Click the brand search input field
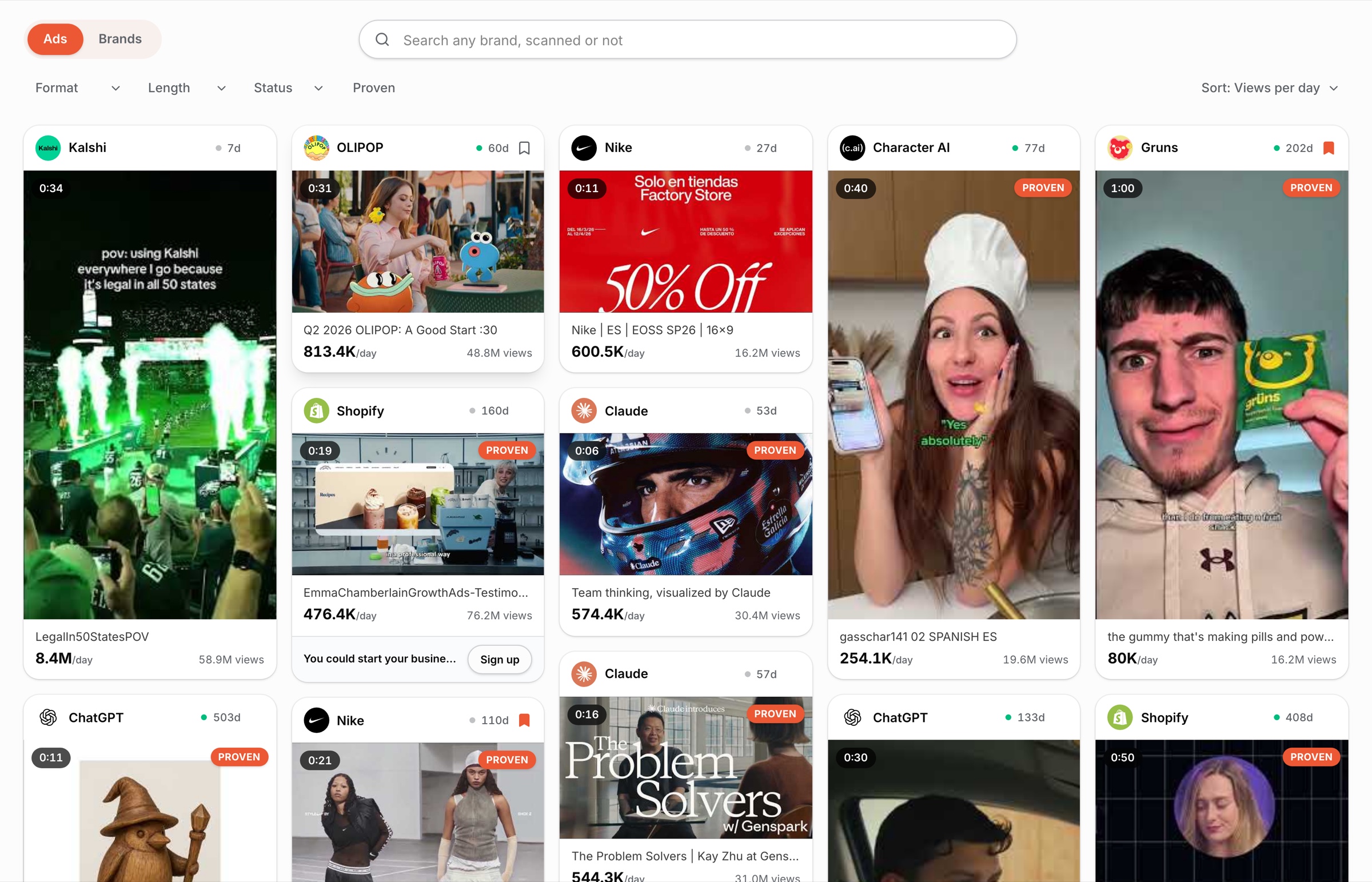 [687, 39]
